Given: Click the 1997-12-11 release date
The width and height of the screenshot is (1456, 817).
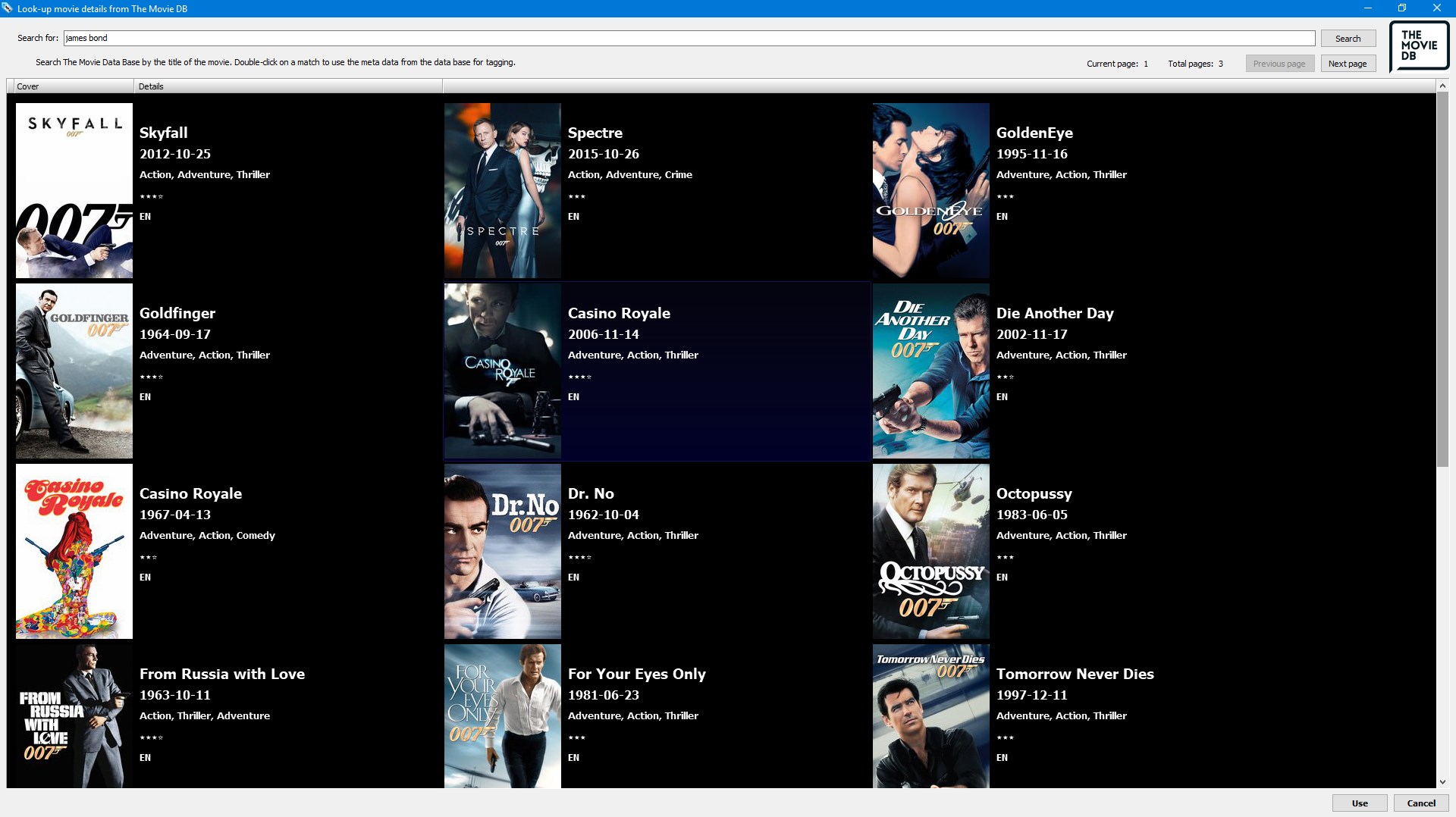Looking at the screenshot, I should tap(1032, 695).
